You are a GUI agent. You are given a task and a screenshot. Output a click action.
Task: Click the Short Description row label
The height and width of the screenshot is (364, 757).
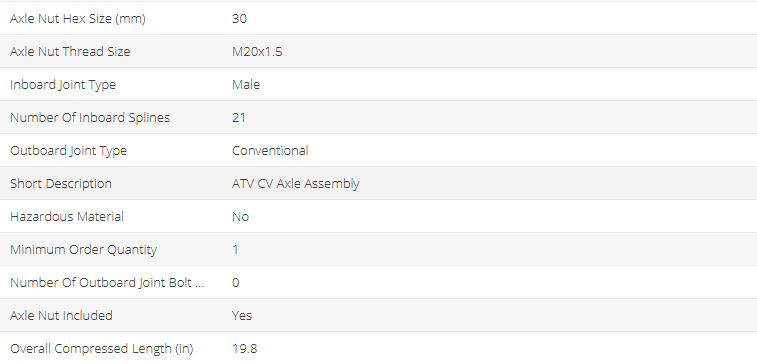[x=61, y=184]
